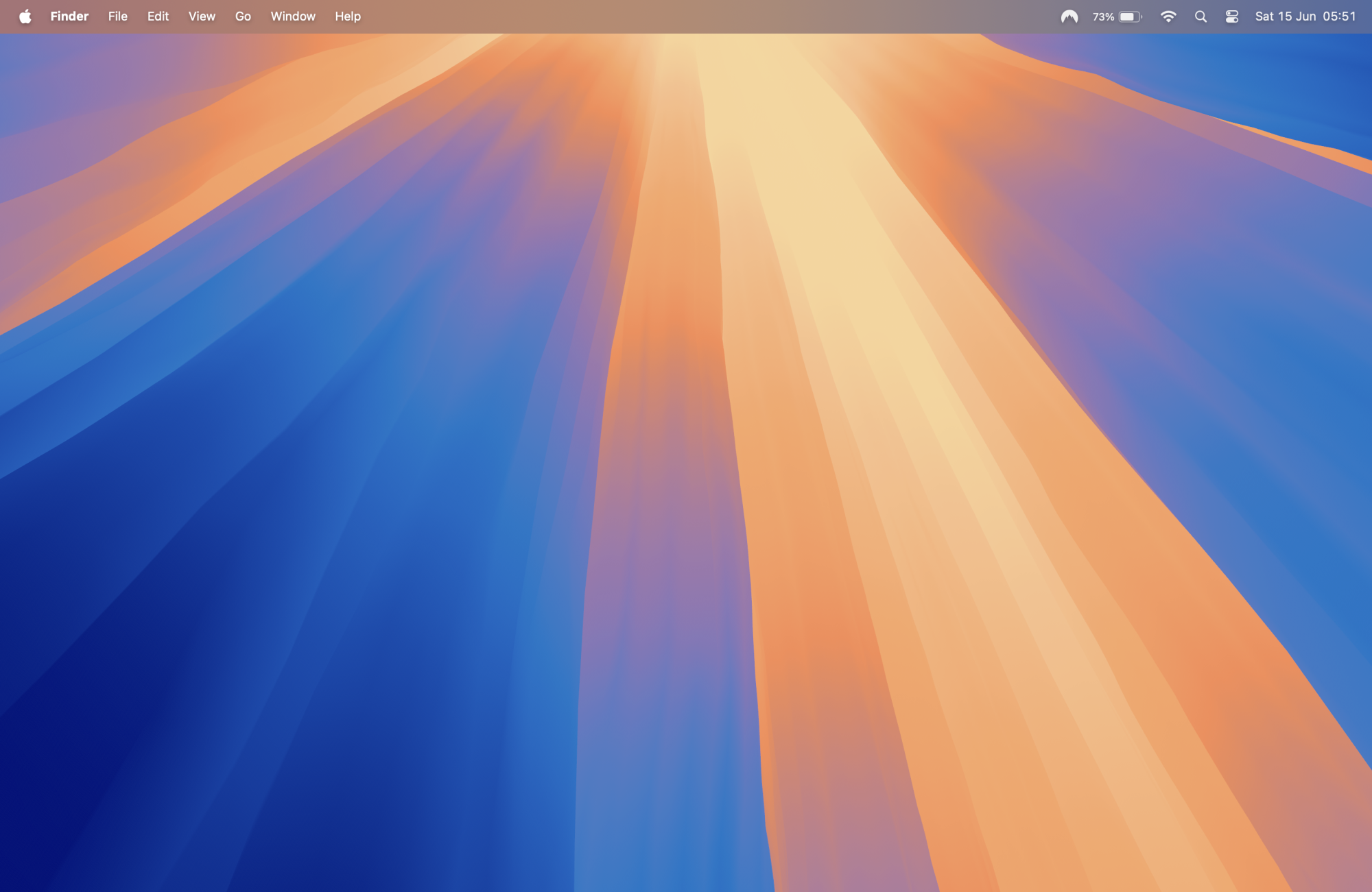Click the battery icon in menu bar
The width and height of the screenshot is (1372, 892).
tap(1129, 16)
